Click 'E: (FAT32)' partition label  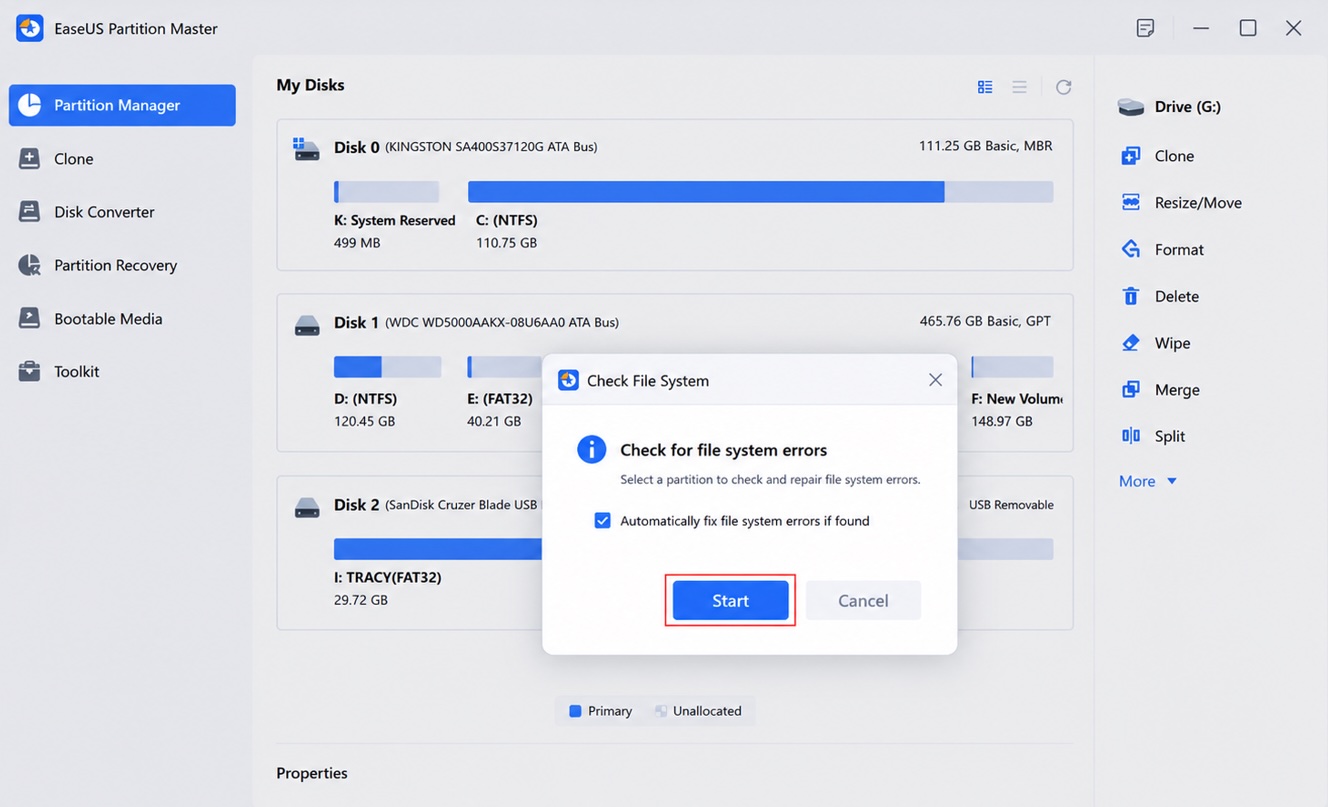(x=500, y=399)
